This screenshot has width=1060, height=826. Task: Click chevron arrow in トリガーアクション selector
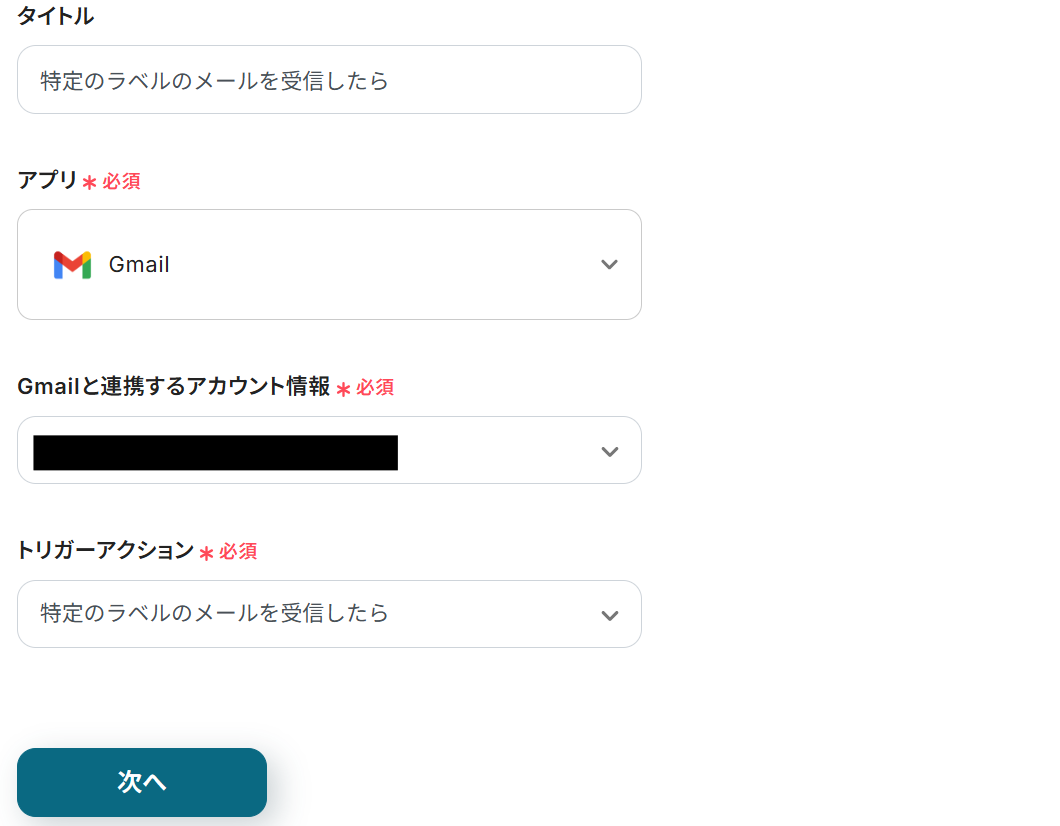[x=609, y=615]
